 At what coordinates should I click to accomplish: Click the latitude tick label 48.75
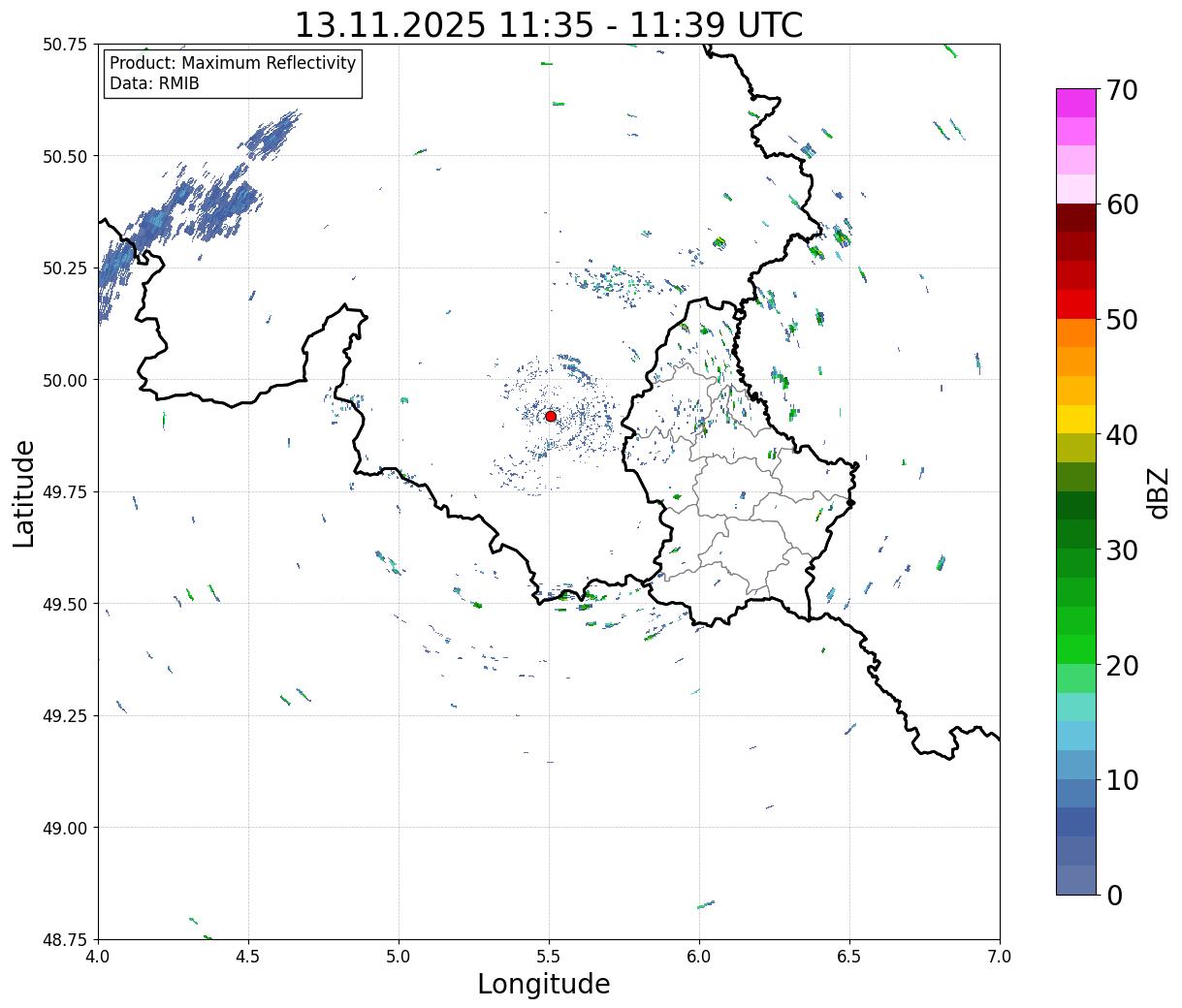coord(65,939)
